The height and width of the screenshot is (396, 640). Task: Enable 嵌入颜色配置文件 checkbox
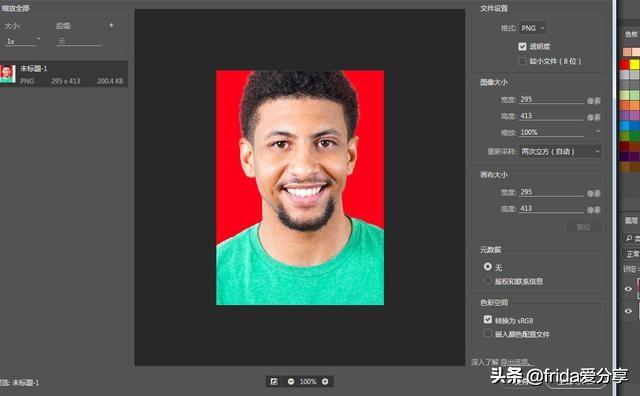[488, 333]
